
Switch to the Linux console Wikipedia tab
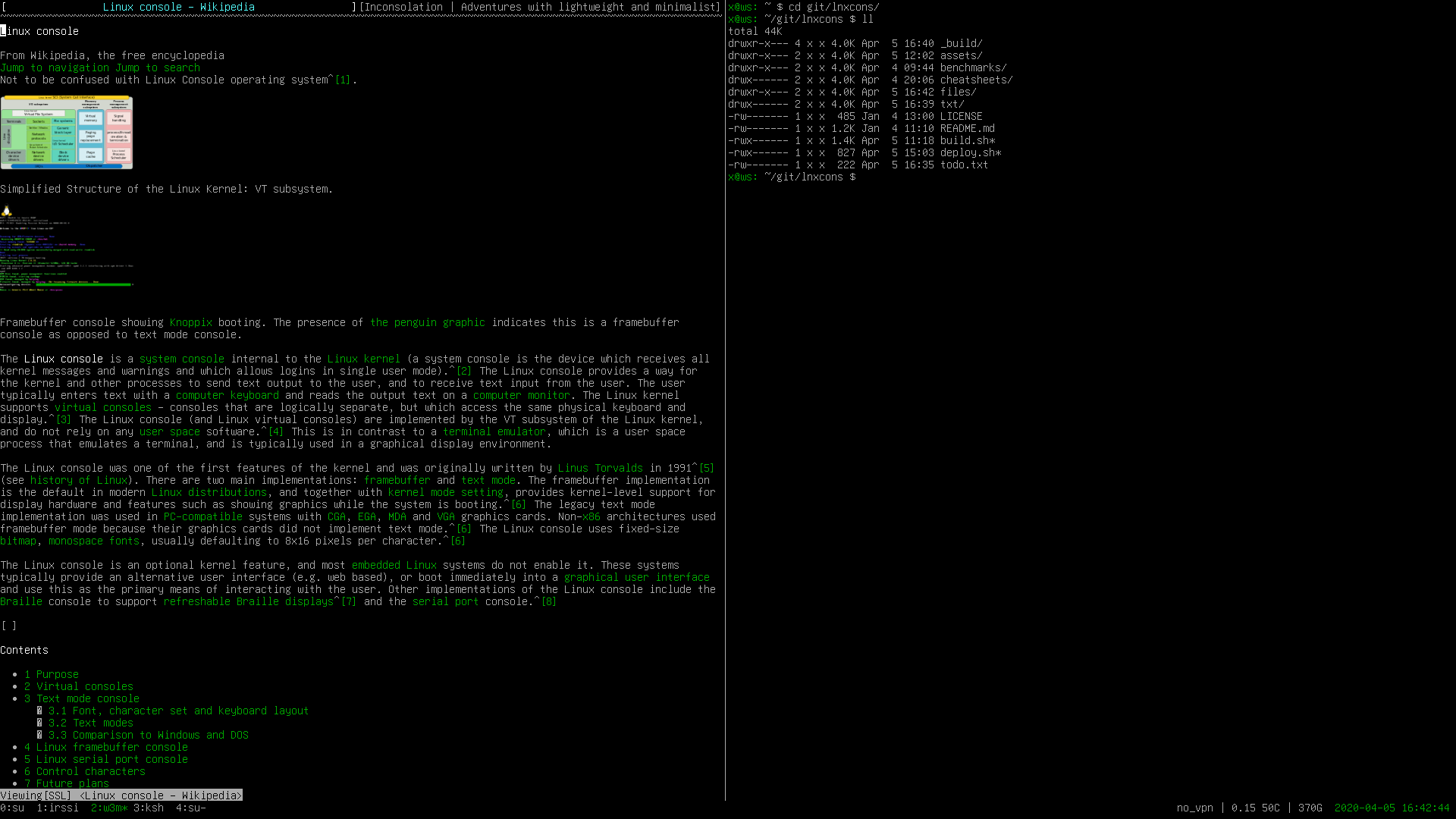click(x=179, y=7)
